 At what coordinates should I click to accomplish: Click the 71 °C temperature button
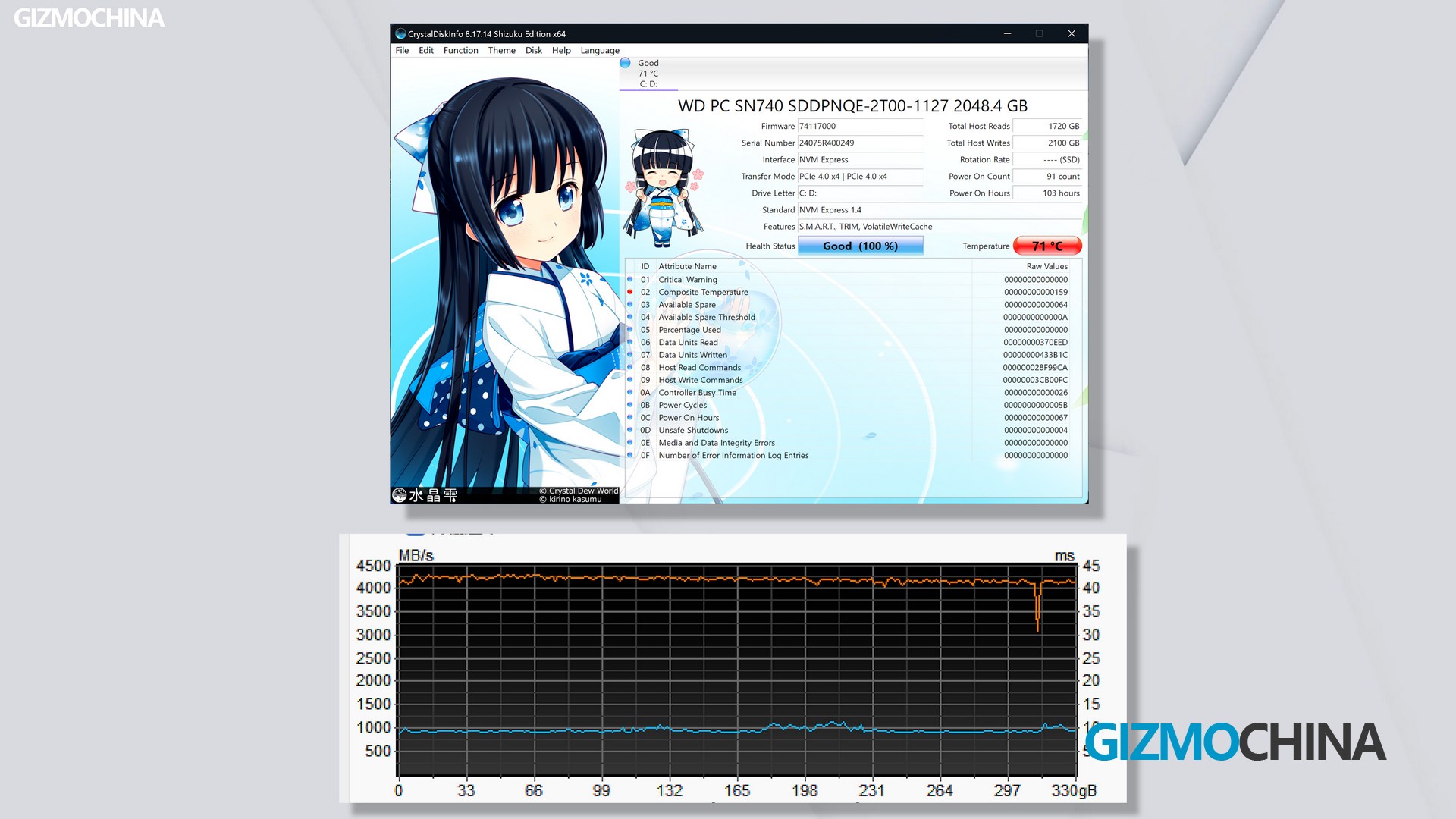pos(1047,246)
